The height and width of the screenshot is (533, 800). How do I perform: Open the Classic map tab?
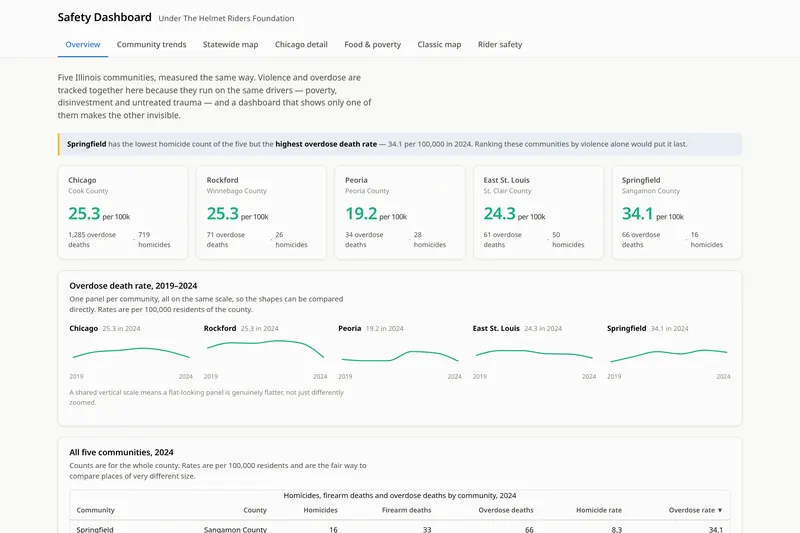point(439,44)
